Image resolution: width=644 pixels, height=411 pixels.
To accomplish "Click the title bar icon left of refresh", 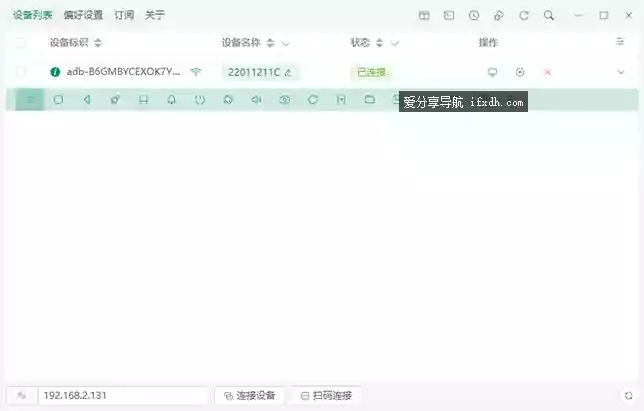I will (x=499, y=16).
